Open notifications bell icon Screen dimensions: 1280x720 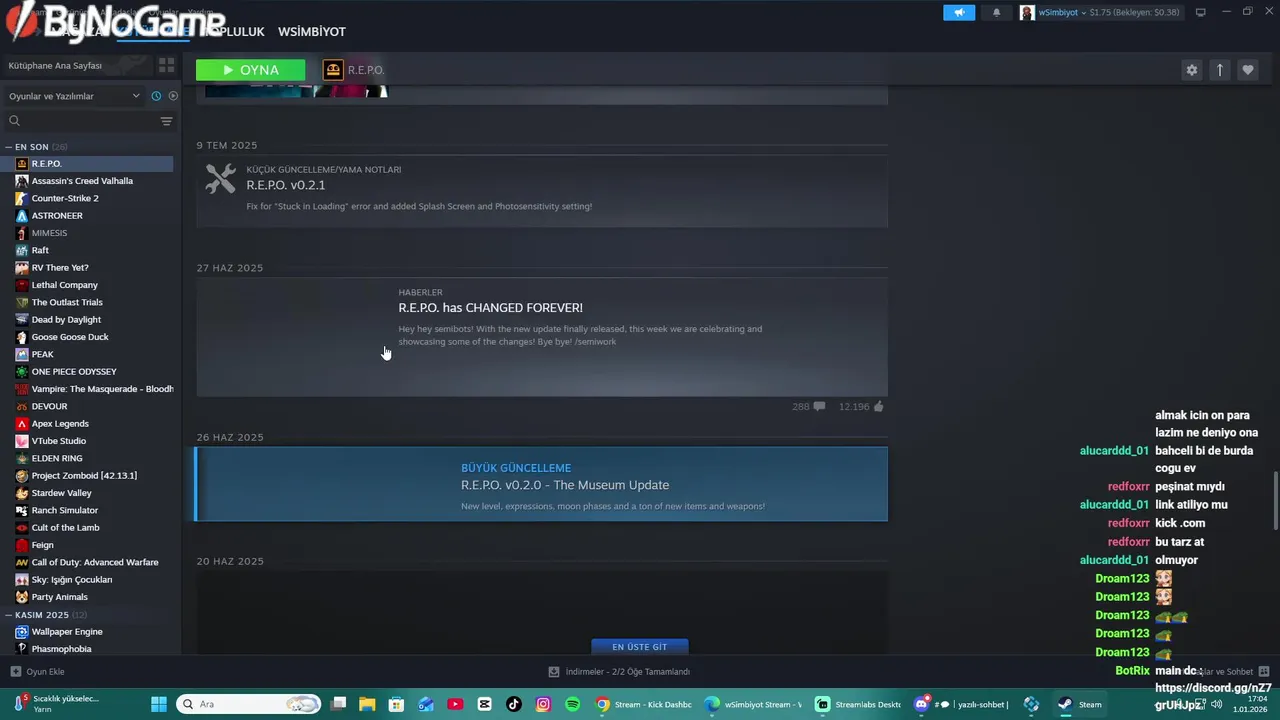point(996,13)
